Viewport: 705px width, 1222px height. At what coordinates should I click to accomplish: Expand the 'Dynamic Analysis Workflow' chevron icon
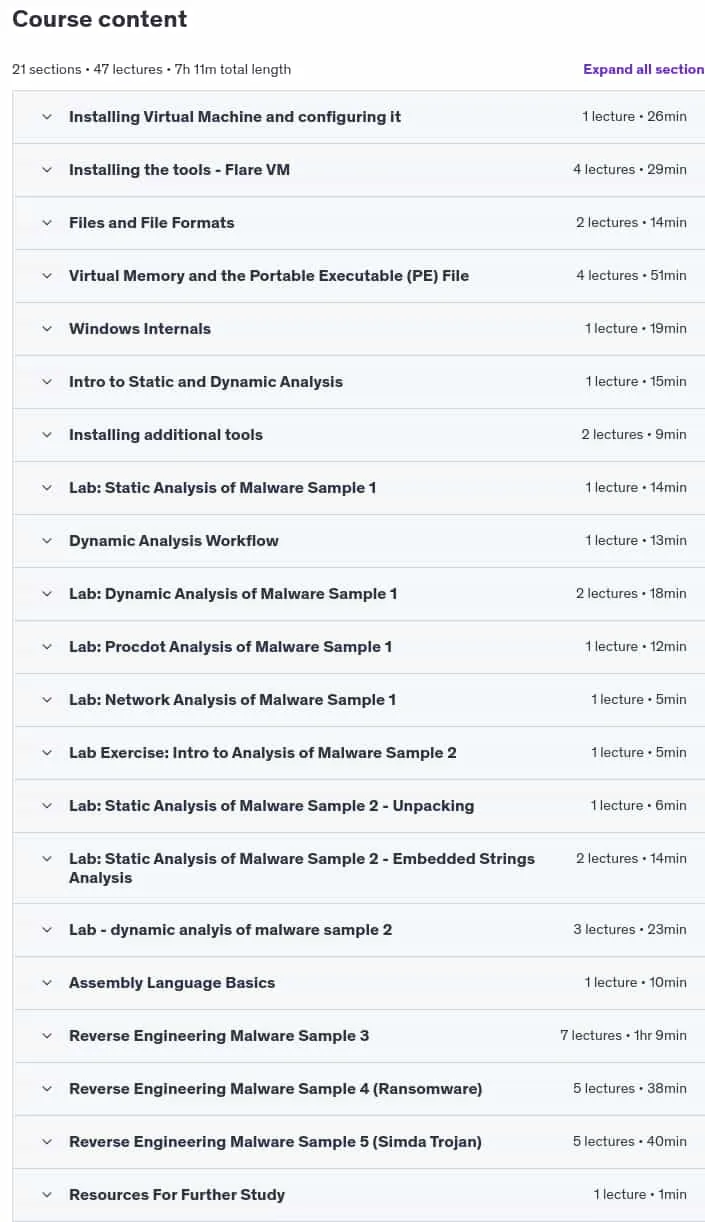[47, 541]
